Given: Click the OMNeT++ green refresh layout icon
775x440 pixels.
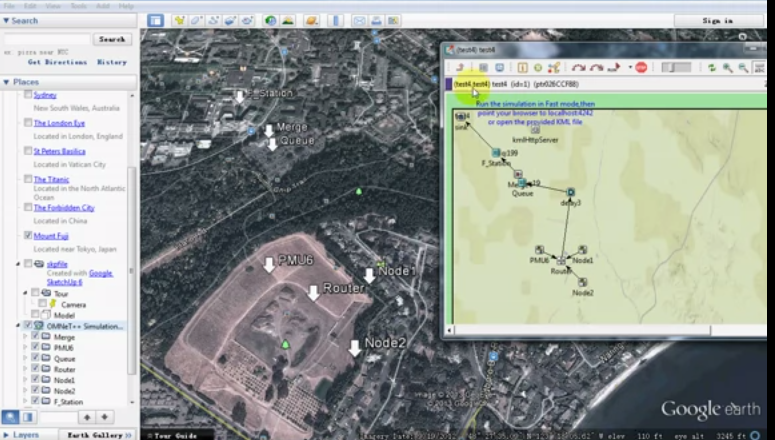Looking at the screenshot, I should [712, 68].
